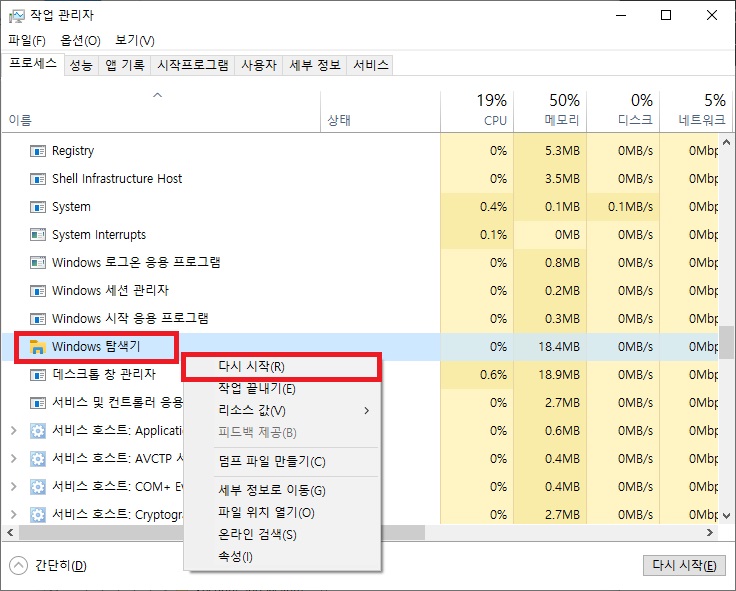Open the 옵션(O) menu

tap(80, 41)
